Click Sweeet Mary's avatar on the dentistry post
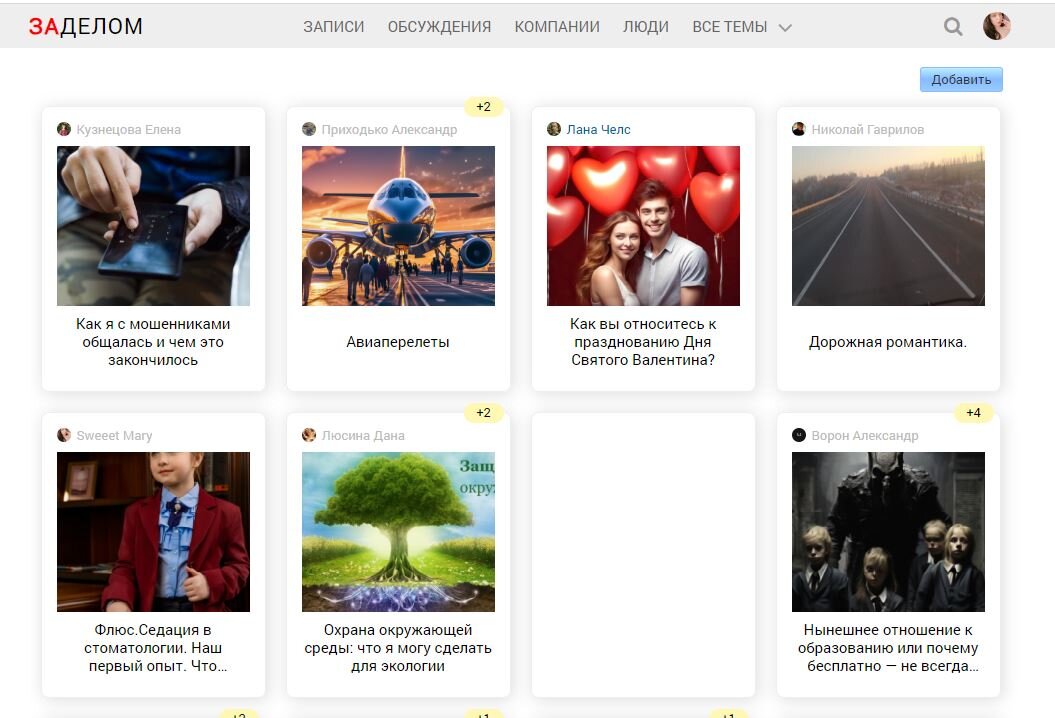The width and height of the screenshot is (1055, 718). (65, 434)
